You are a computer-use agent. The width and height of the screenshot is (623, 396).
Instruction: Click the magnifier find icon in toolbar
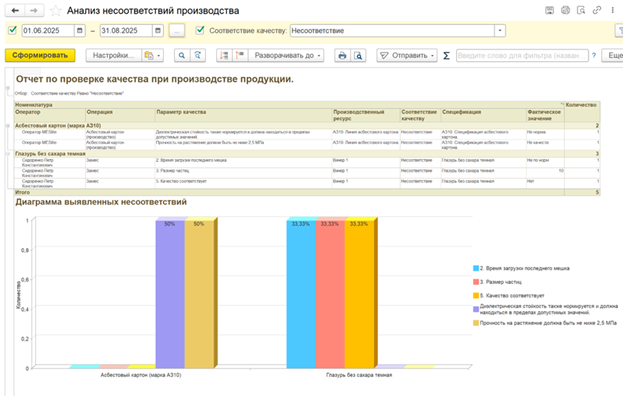(x=182, y=56)
